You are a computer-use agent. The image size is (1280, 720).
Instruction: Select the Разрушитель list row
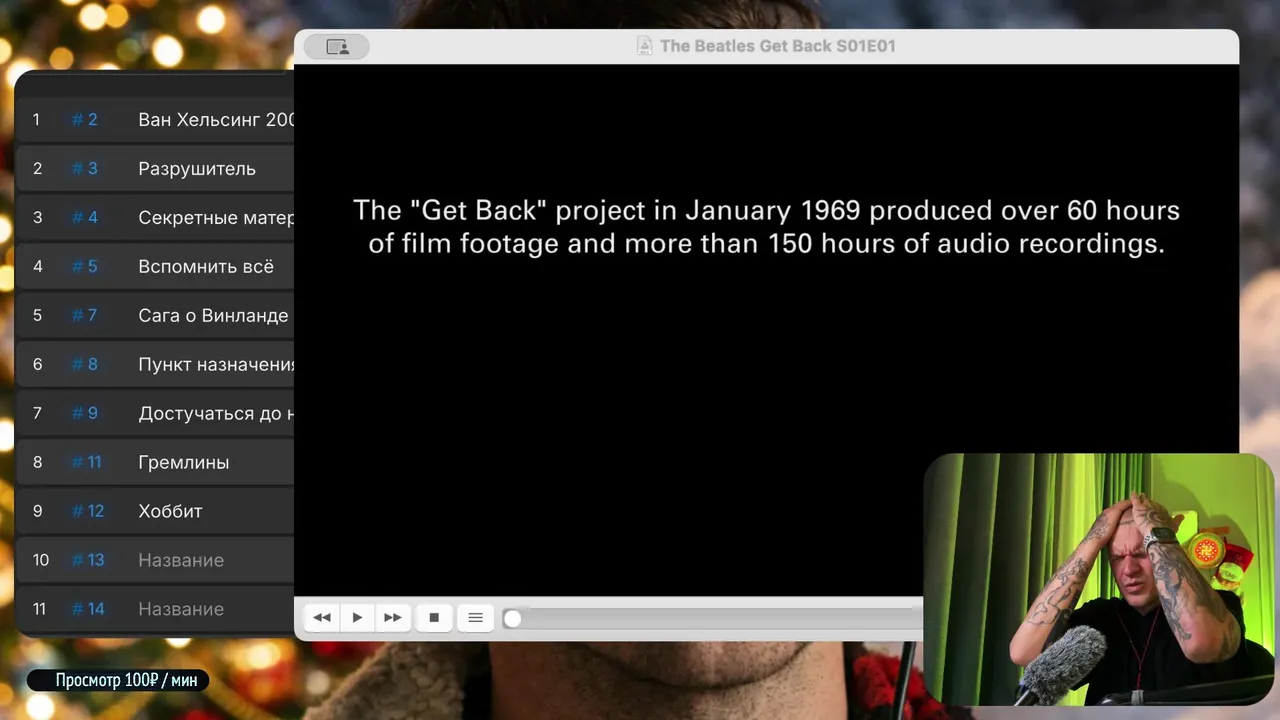(x=155, y=169)
